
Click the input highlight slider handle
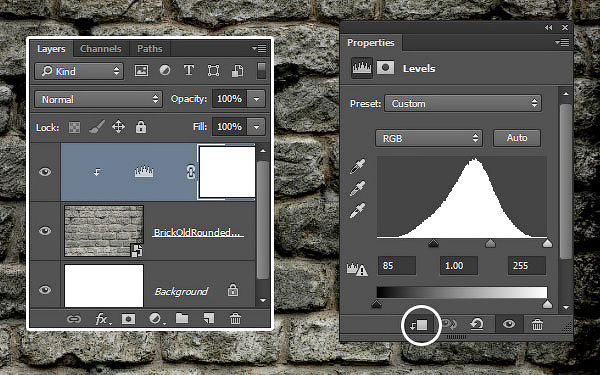547,243
